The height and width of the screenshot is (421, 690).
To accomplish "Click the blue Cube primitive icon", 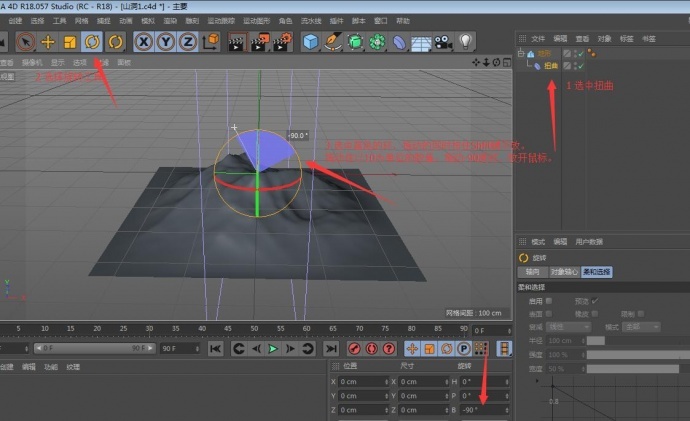I will [x=311, y=42].
